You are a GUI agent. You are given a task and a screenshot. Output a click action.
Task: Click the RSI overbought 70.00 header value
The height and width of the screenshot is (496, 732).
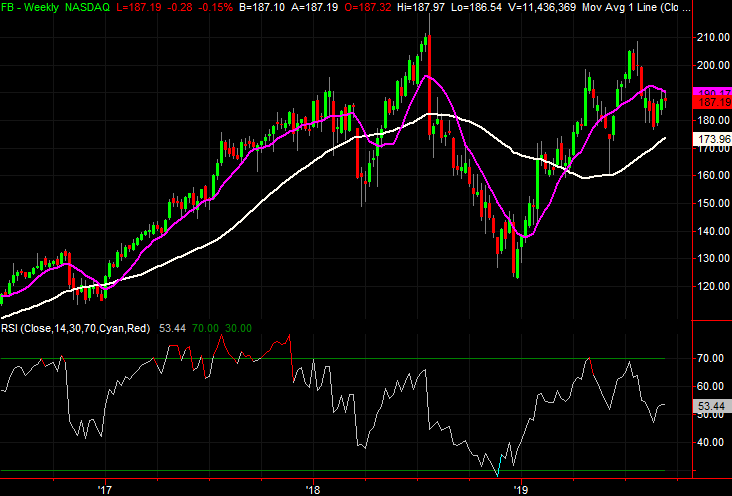tap(205, 329)
